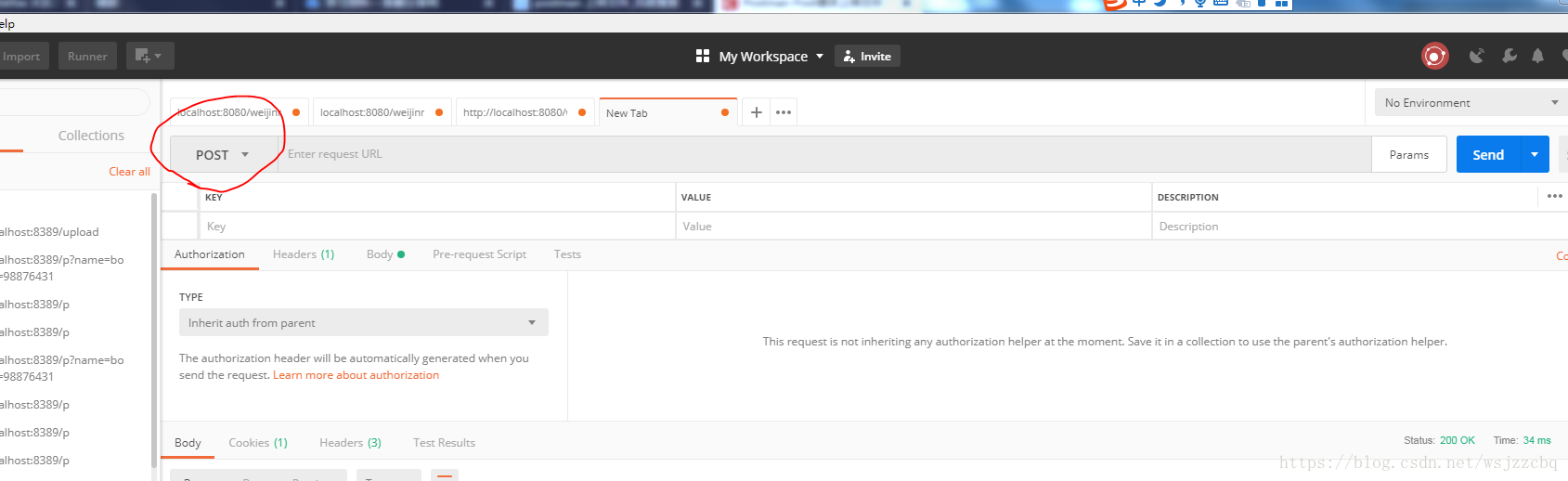
Task: Expand the Send button dropdown arrow
Action: point(1535,155)
